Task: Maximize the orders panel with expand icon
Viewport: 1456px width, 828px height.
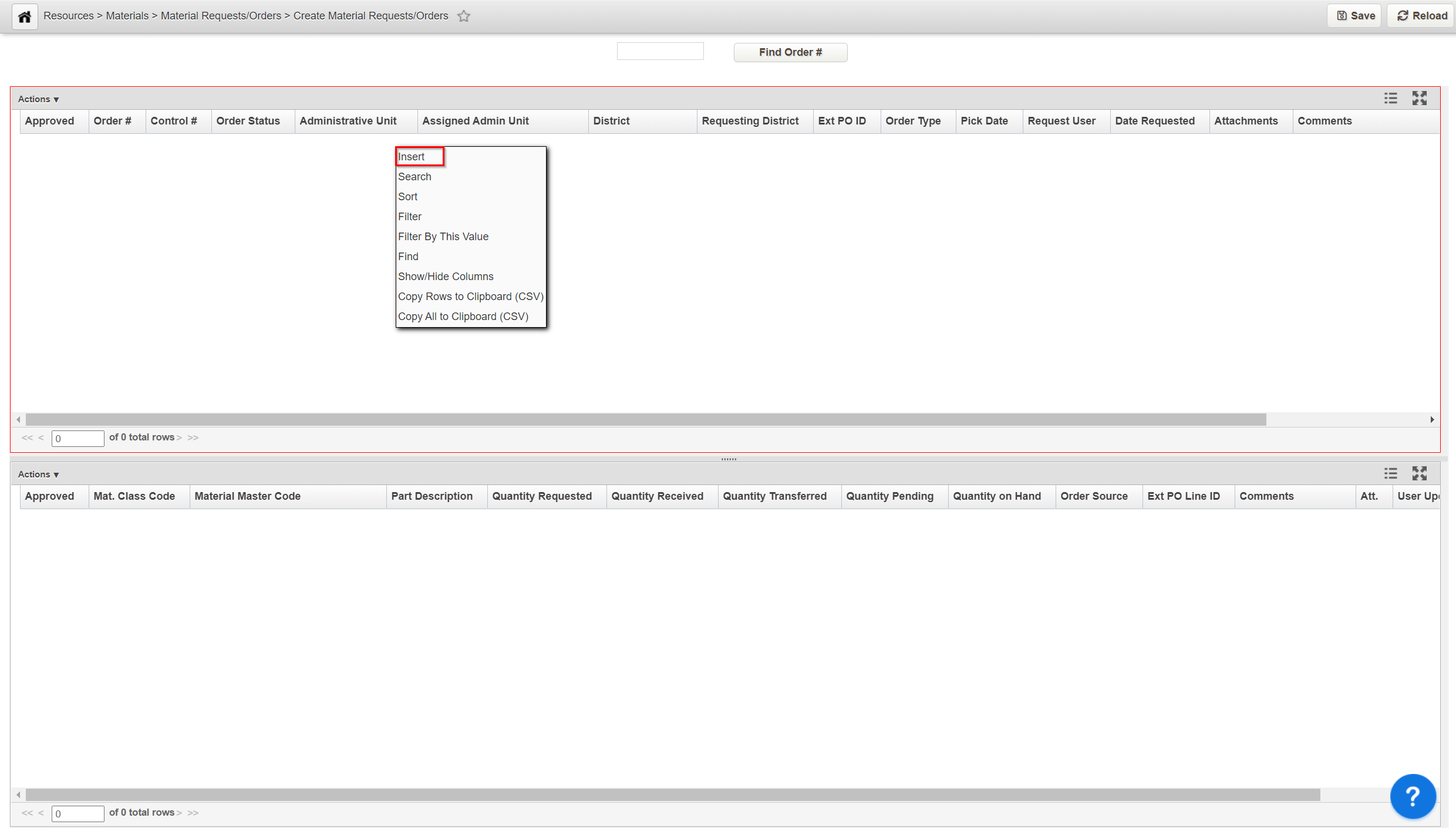Action: (1419, 98)
